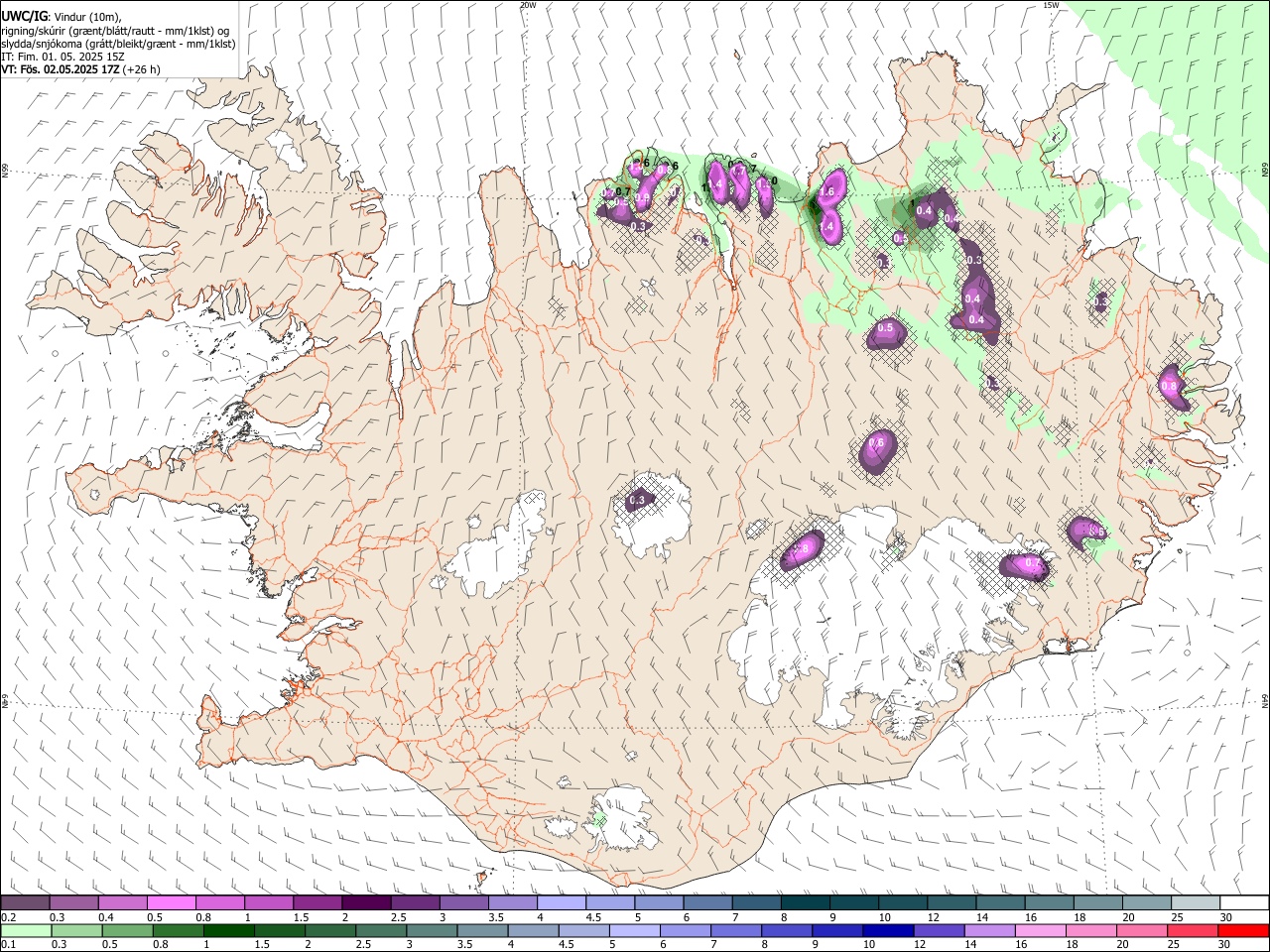Click the '0.3' value over Hofsjökull glacier
Image resolution: width=1270 pixels, height=952 pixels.
638,500
